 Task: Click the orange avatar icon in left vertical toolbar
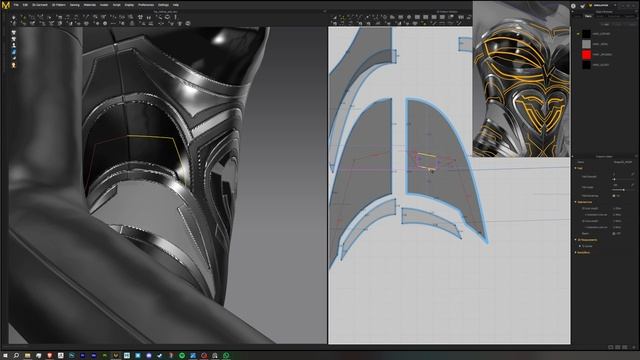pyautogui.click(x=13, y=65)
